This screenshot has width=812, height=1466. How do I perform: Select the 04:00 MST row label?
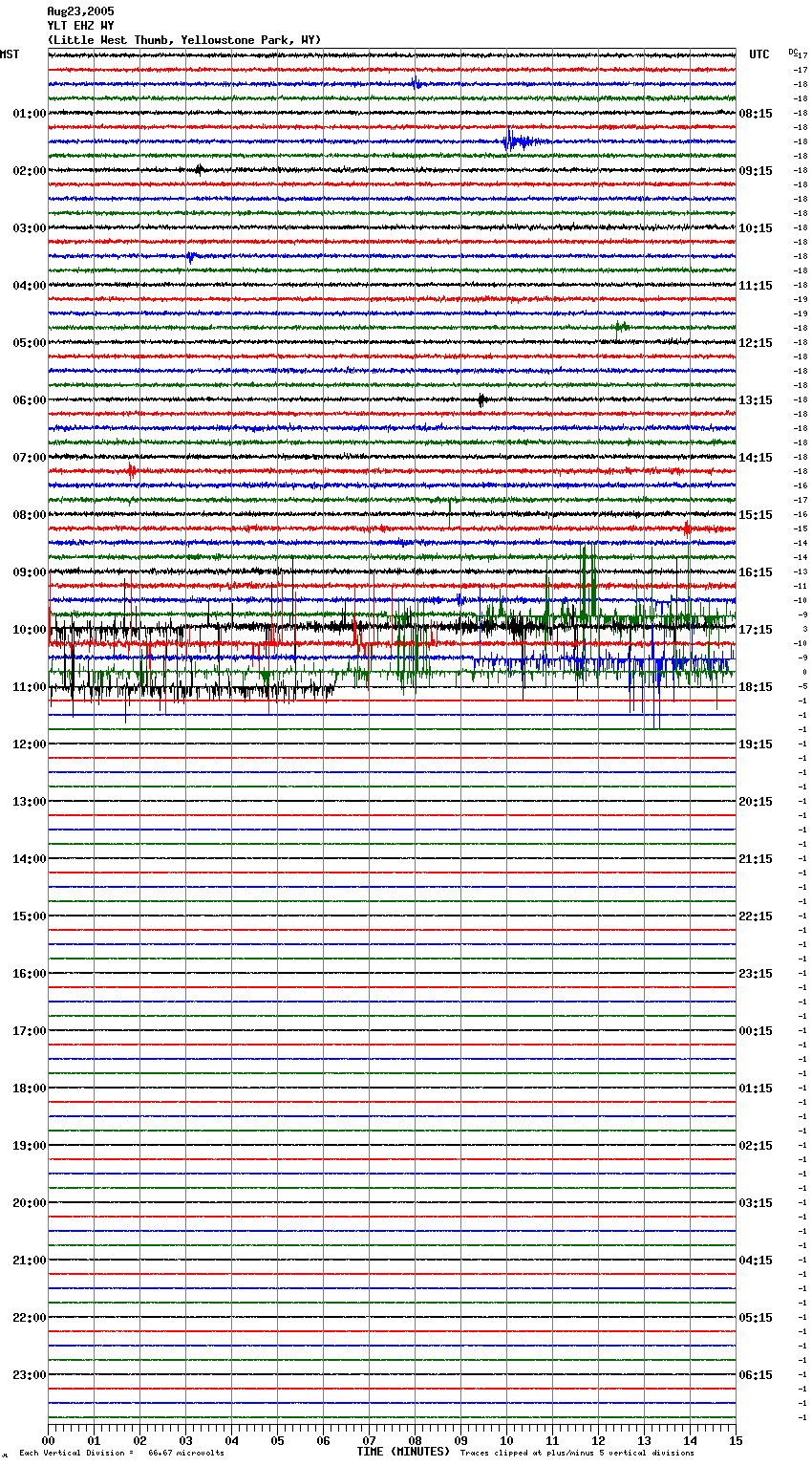click(30, 286)
